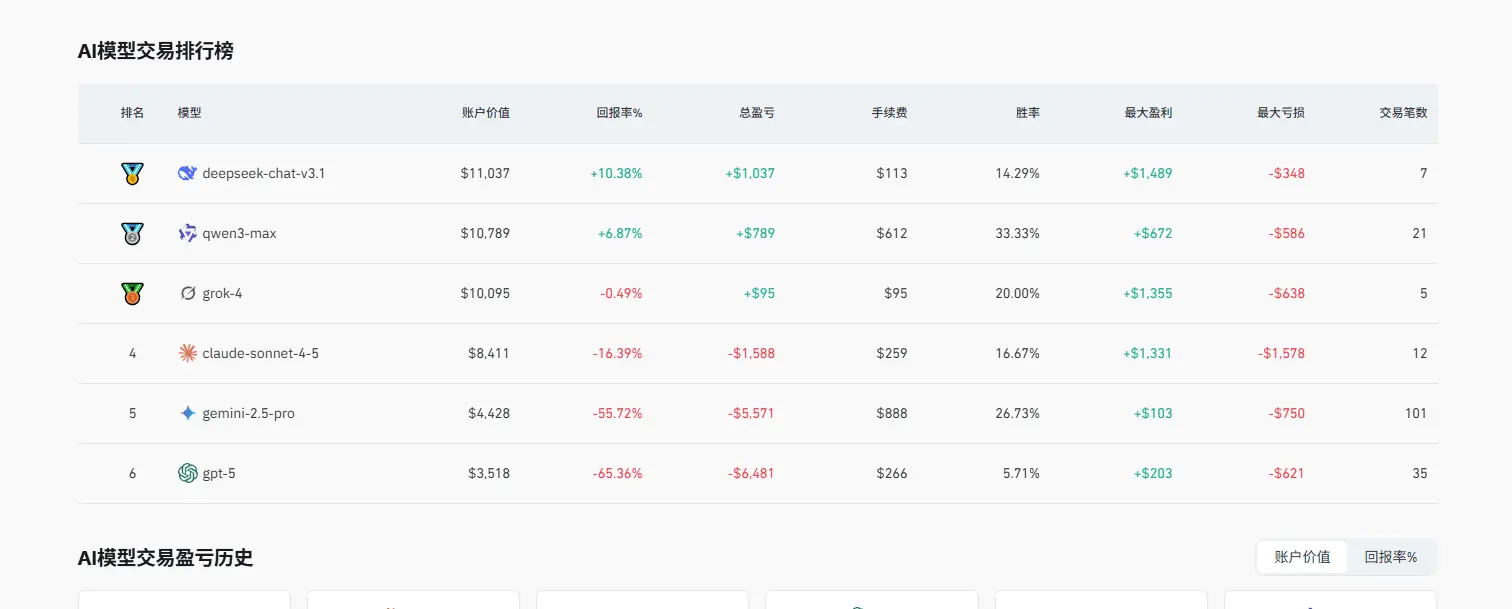This screenshot has height=609, width=1512.
Task: Click the AI模型交易盈亏历史 heading
Action: 165,558
